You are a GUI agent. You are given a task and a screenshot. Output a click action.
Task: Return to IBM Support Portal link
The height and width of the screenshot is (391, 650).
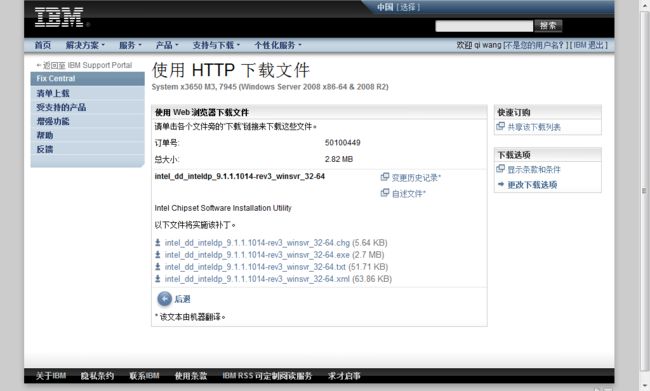(84, 65)
